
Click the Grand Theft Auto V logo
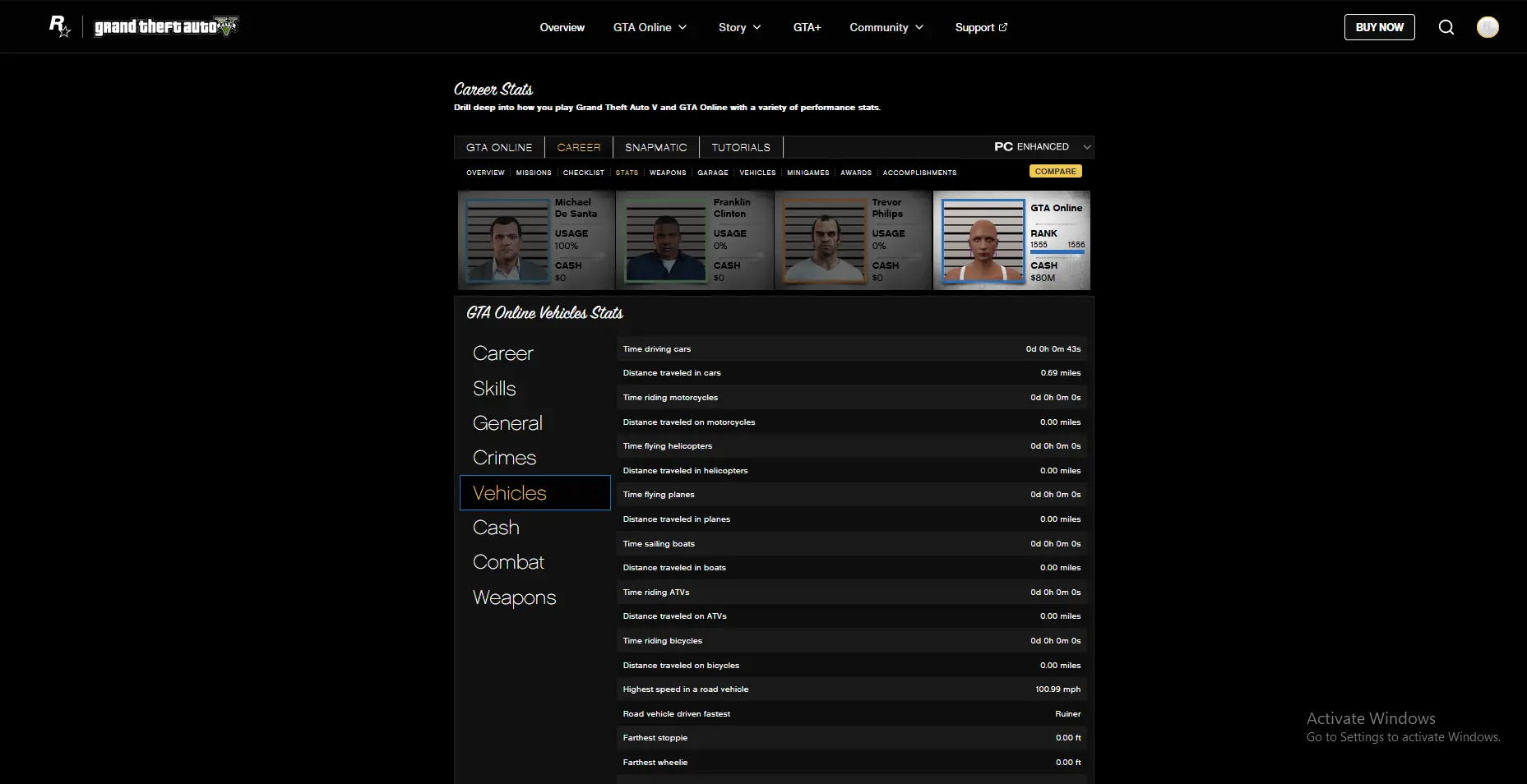pyautogui.click(x=165, y=26)
